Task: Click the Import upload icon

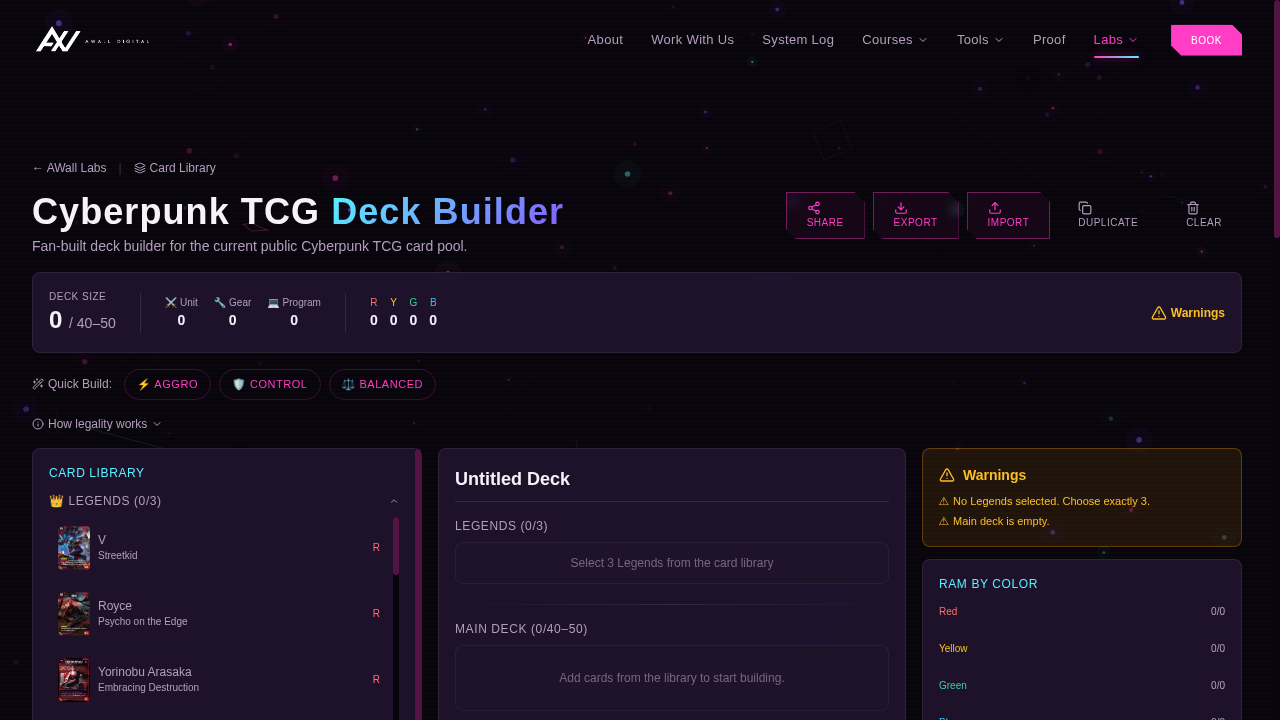Action: [x=995, y=208]
